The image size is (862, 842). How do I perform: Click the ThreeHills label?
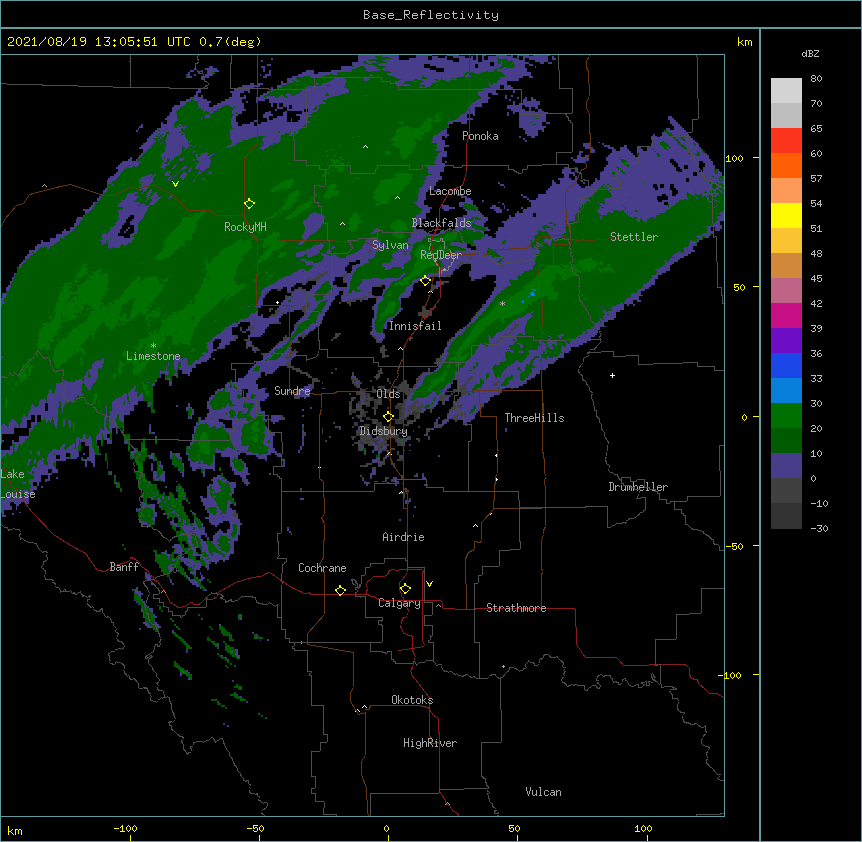[534, 418]
